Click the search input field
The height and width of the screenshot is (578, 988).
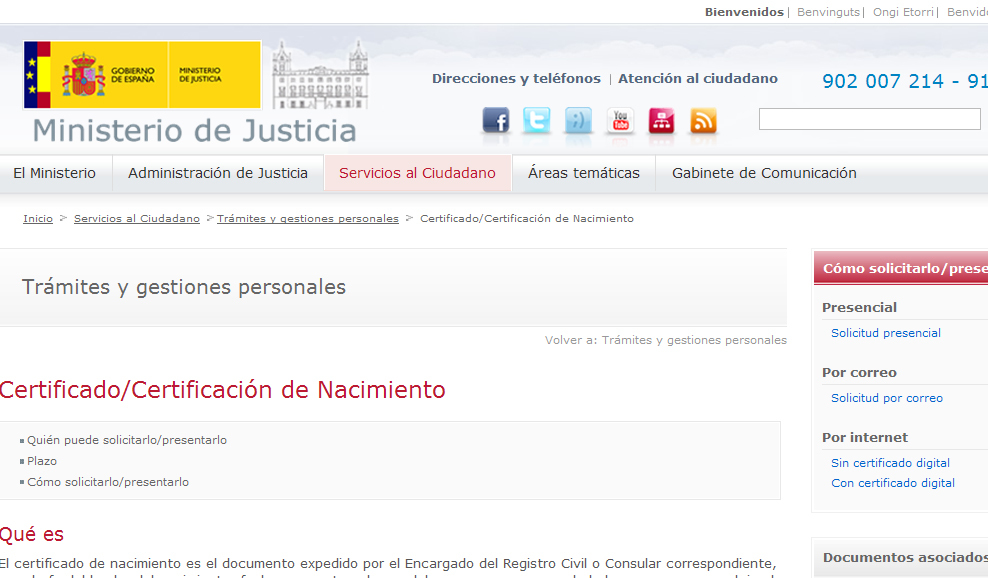click(869, 119)
